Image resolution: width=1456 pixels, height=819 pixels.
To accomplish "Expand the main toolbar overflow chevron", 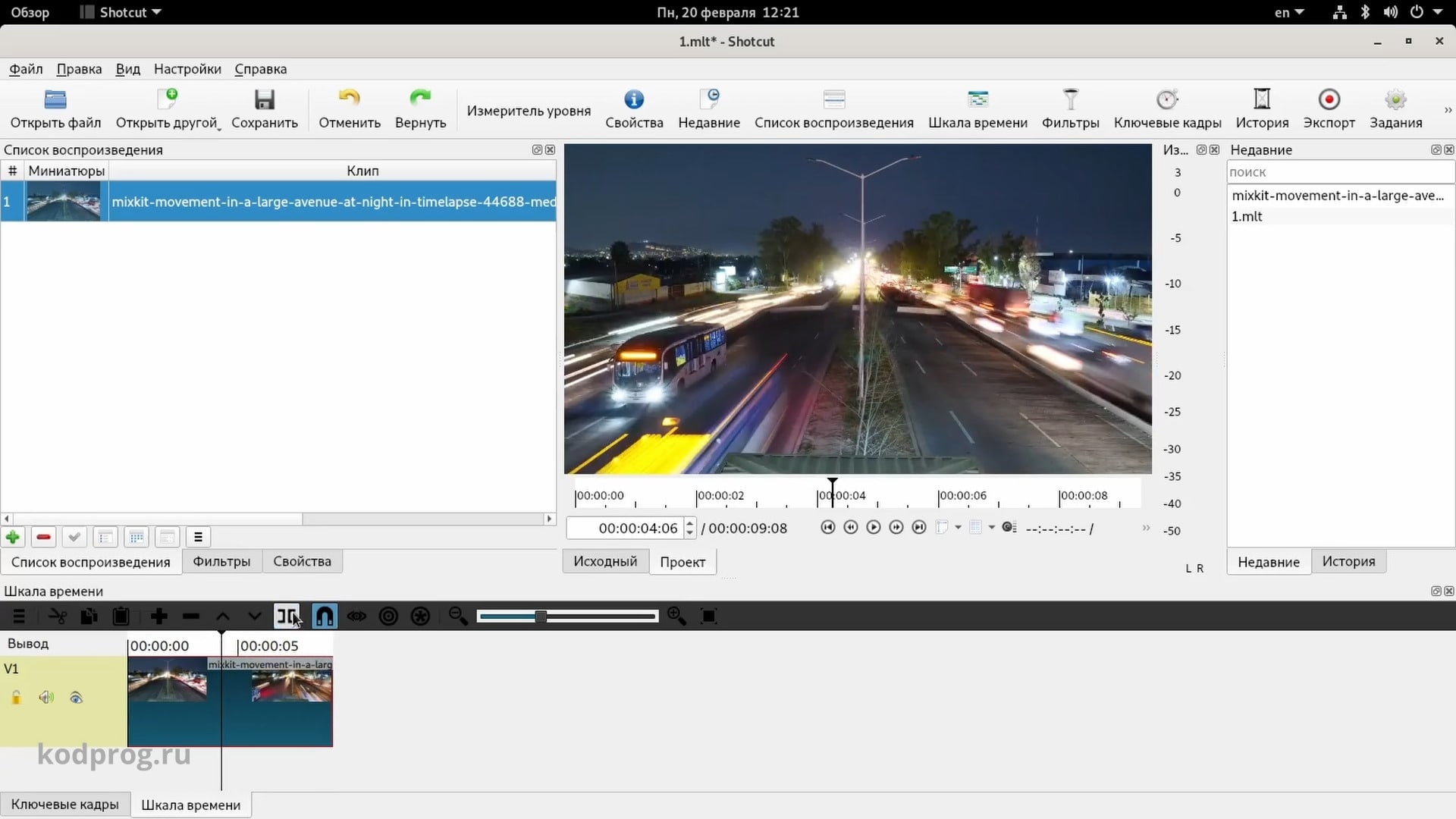I will click(x=1448, y=111).
